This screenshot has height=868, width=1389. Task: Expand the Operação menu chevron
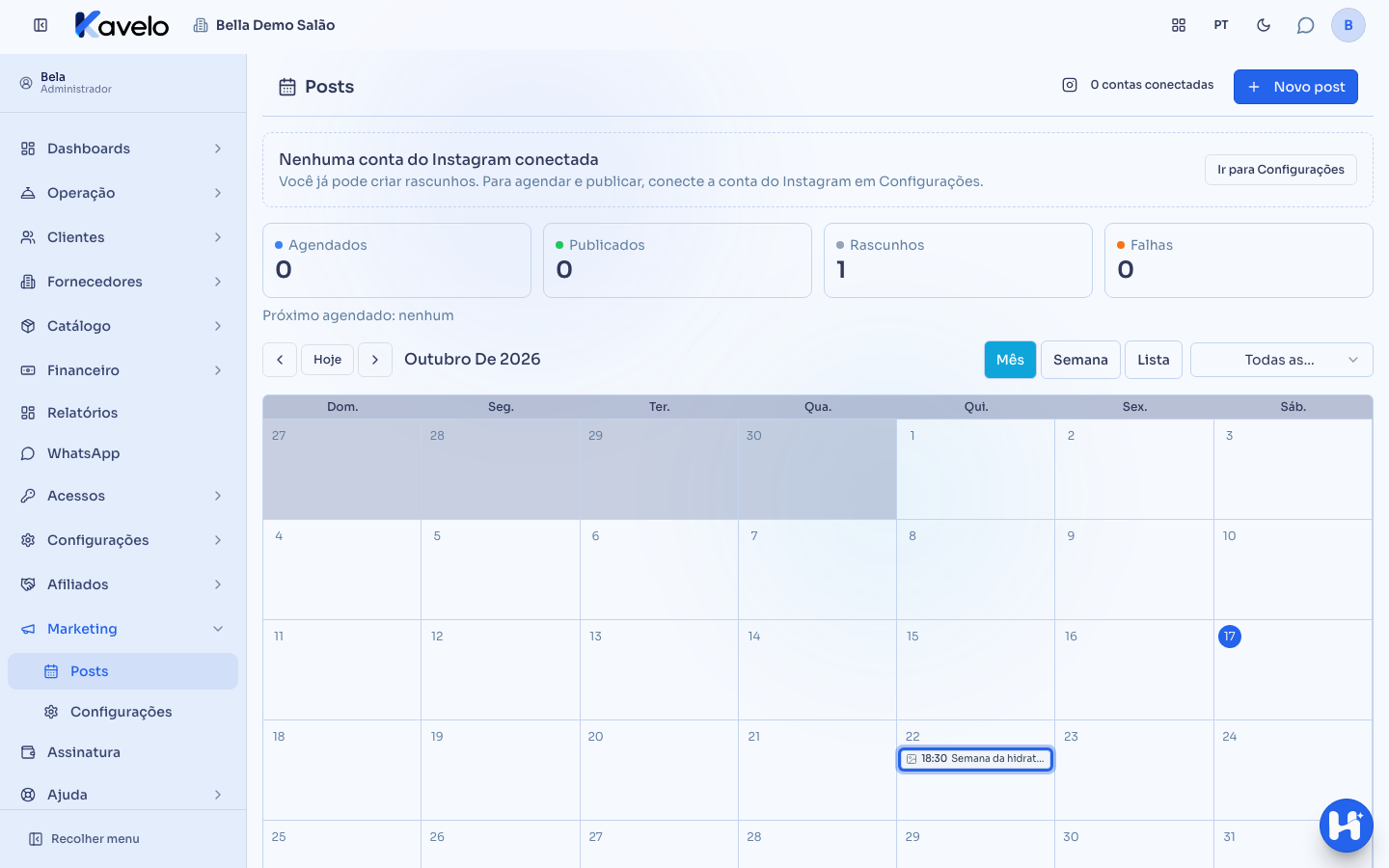tap(218, 193)
